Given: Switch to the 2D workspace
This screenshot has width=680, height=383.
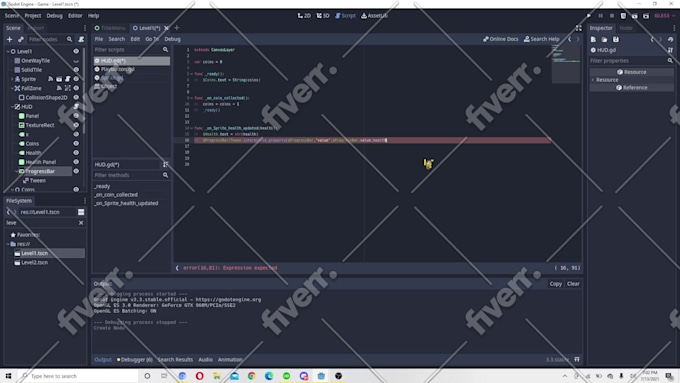Looking at the screenshot, I should pos(304,16).
